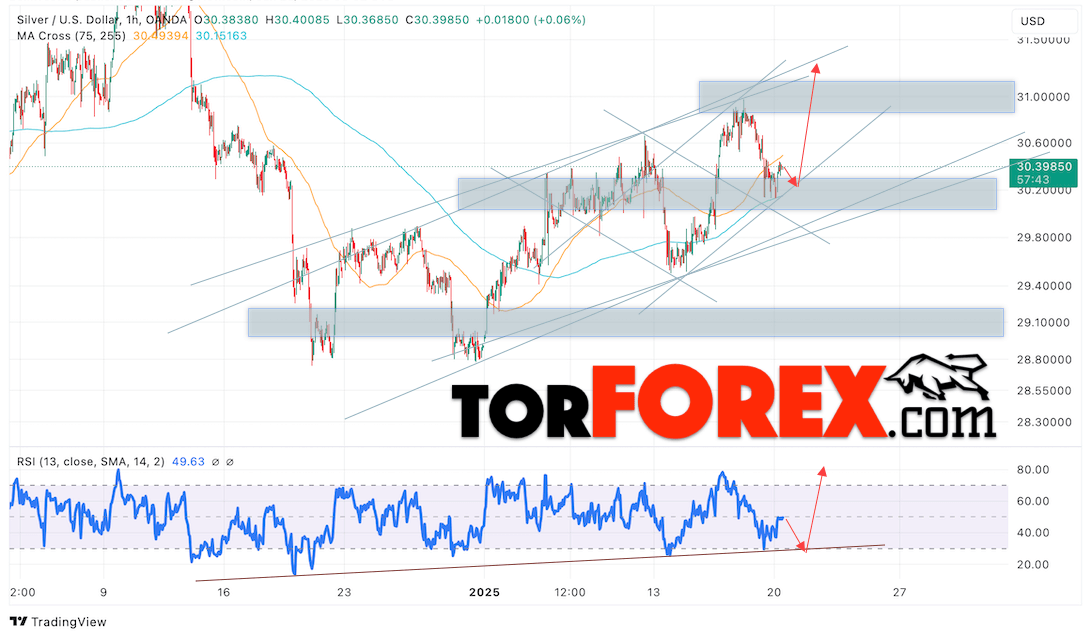Open the USD currency selector
This screenshot has width=1091, height=638.
click(1043, 21)
